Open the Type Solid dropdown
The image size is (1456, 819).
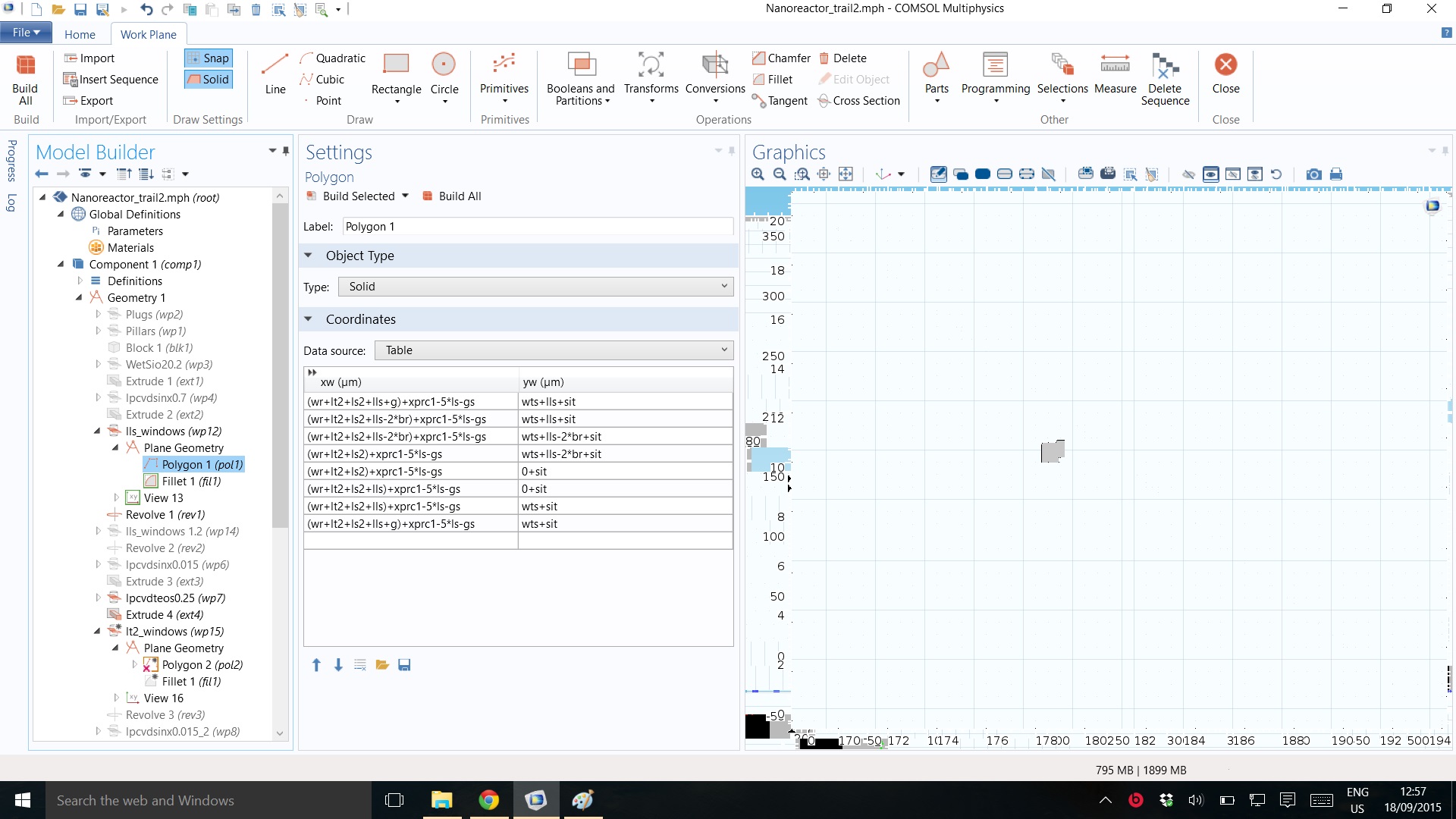538,287
